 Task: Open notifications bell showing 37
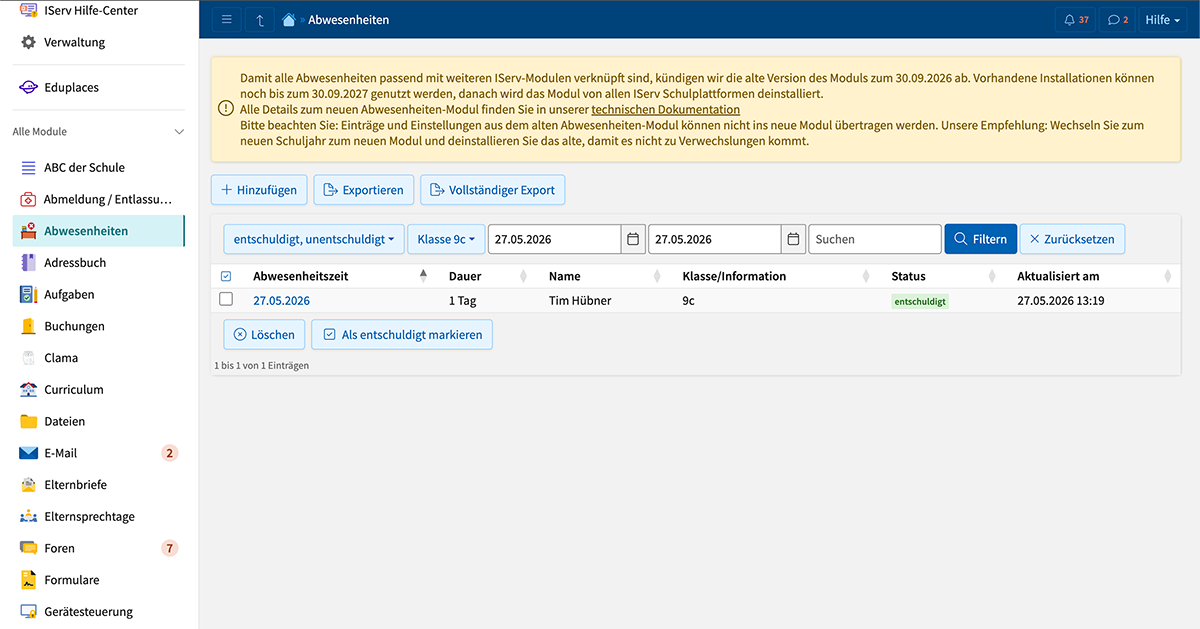click(1076, 20)
